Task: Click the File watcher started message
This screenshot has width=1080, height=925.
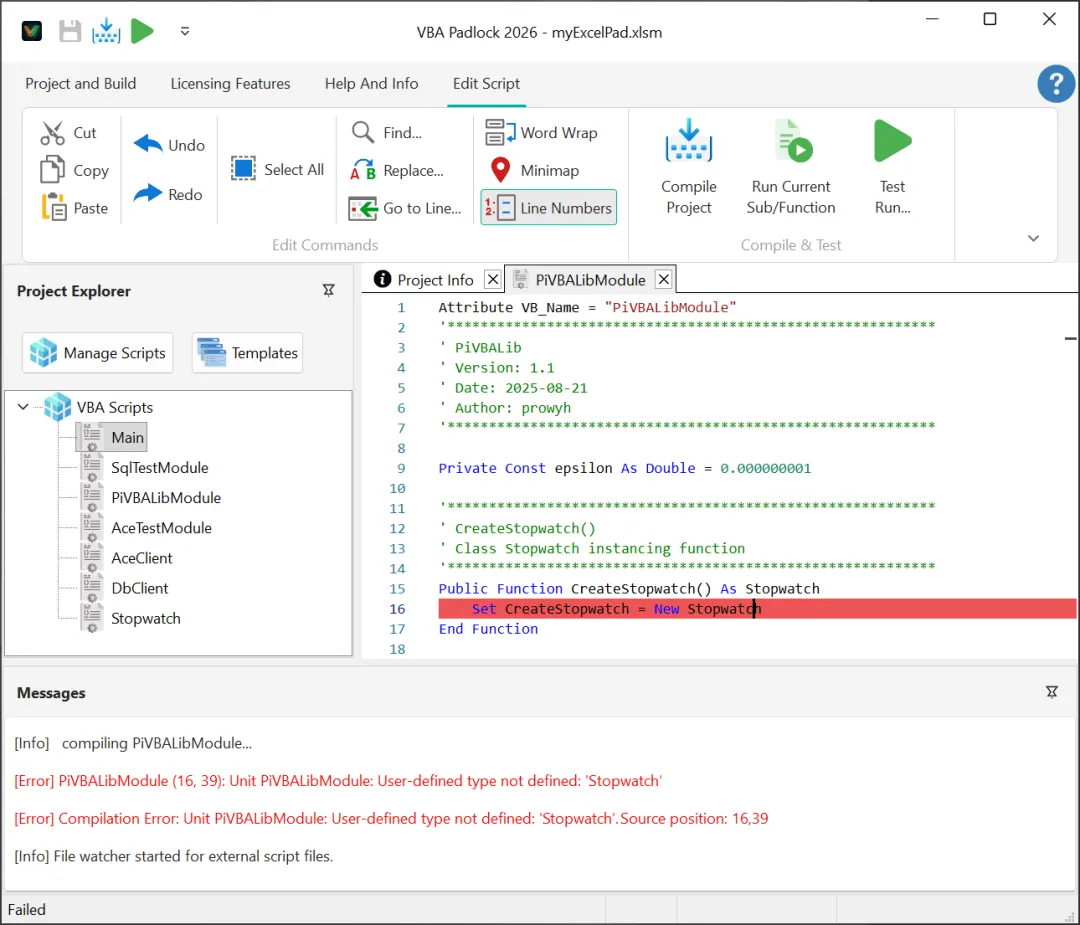Action: coord(174,856)
